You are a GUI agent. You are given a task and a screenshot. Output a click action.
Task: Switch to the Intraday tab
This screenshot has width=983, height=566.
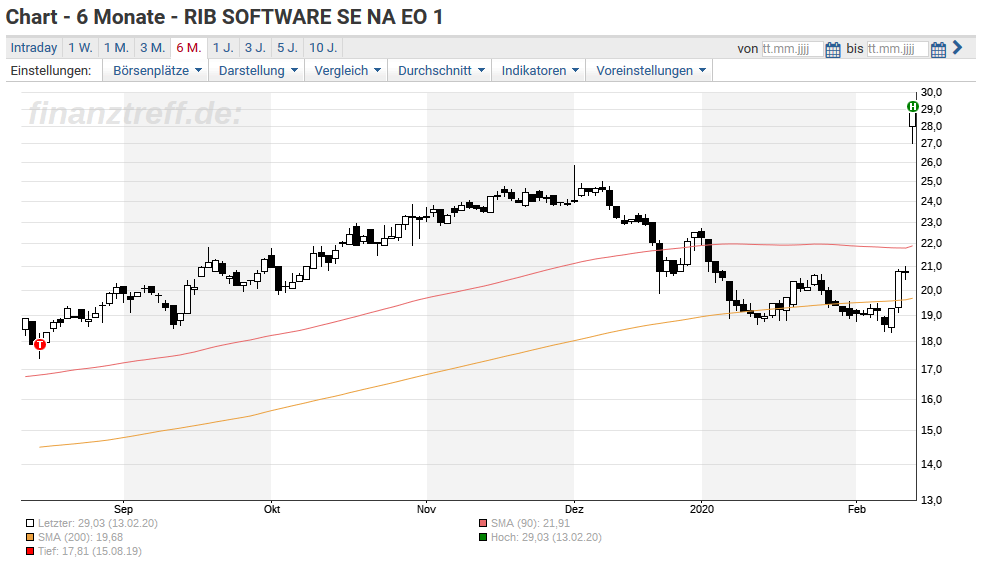point(34,48)
